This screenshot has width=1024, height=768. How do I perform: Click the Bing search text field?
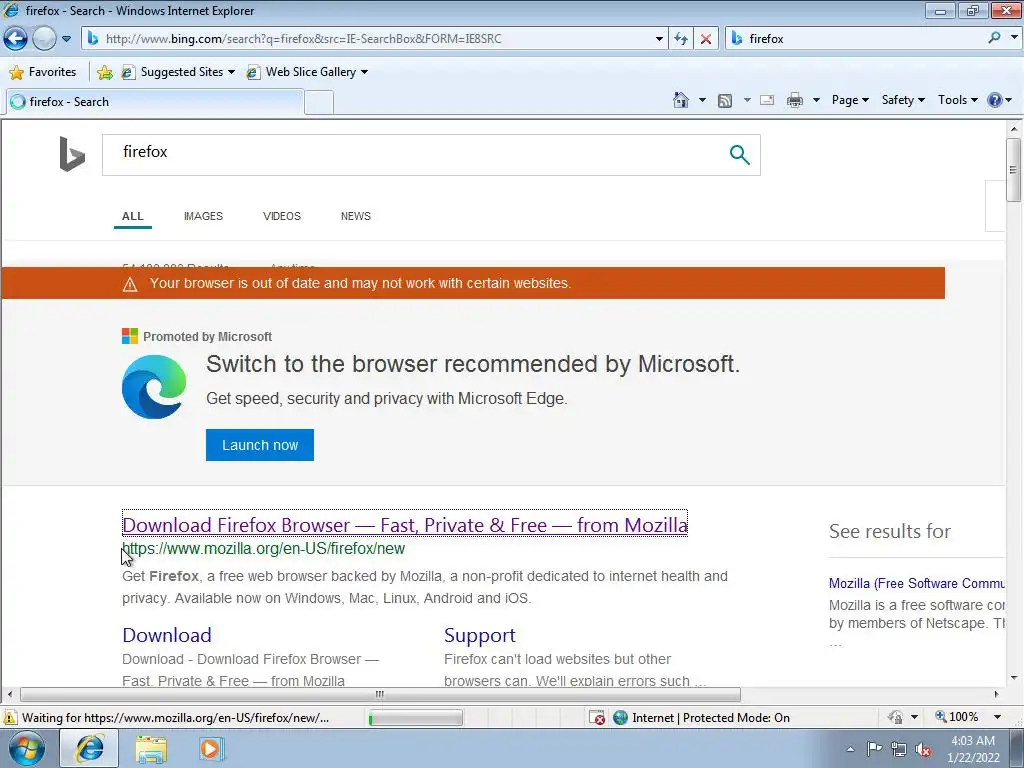pos(411,155)
